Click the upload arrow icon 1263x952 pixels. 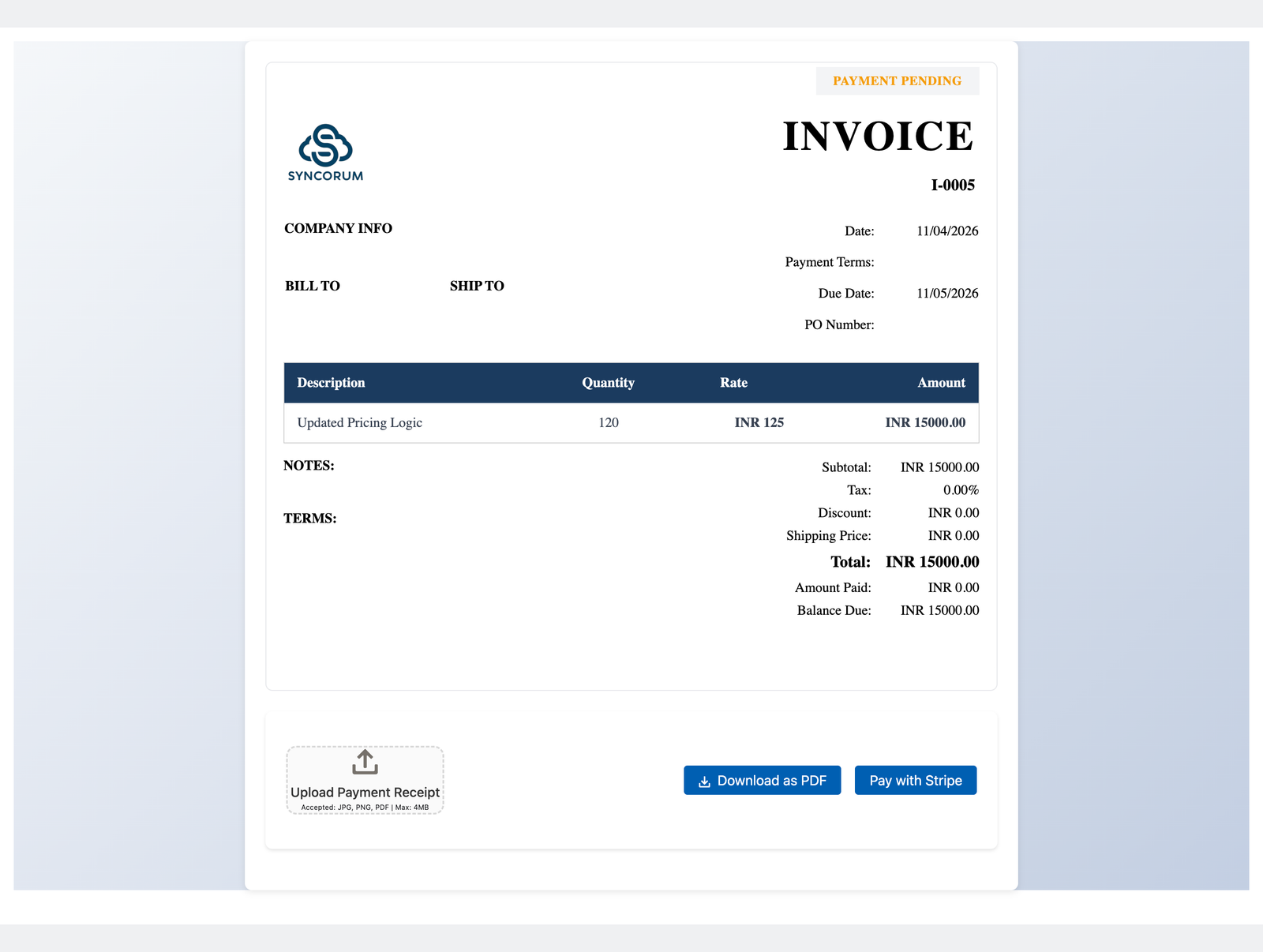[365, 762]
